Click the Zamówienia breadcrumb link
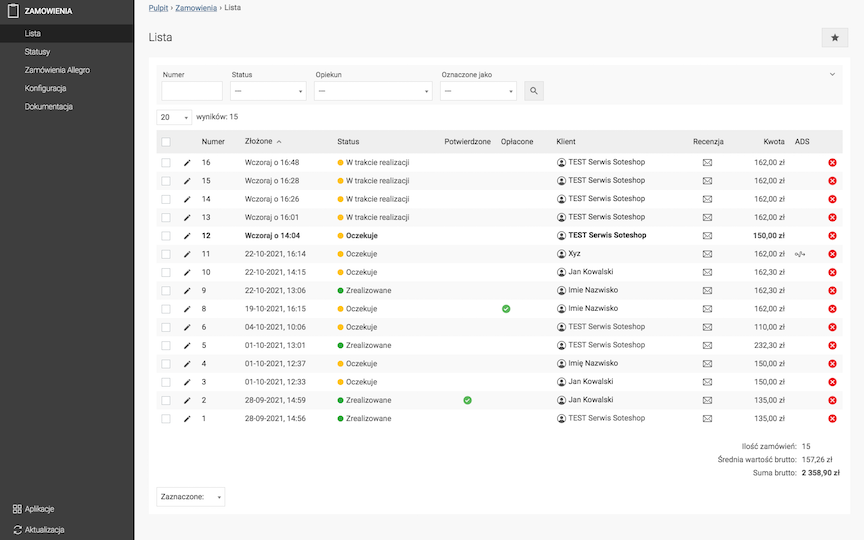 [196, 8]
